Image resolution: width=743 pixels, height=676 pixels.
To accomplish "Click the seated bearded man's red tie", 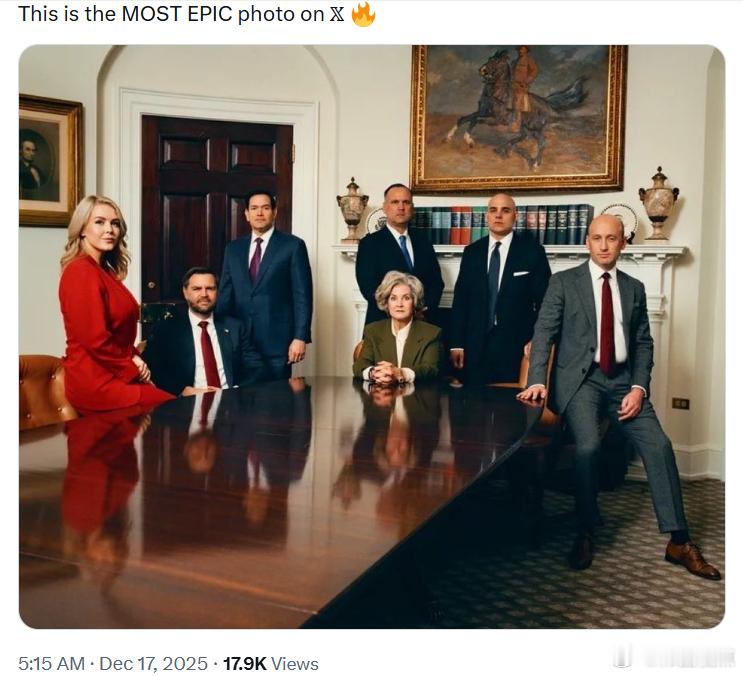I will (209, 354).
